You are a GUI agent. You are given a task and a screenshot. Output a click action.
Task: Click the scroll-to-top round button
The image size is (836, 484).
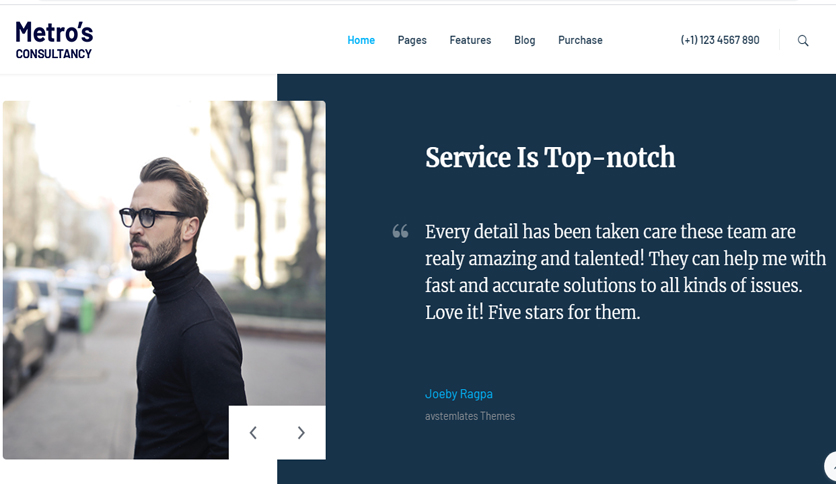831,467
